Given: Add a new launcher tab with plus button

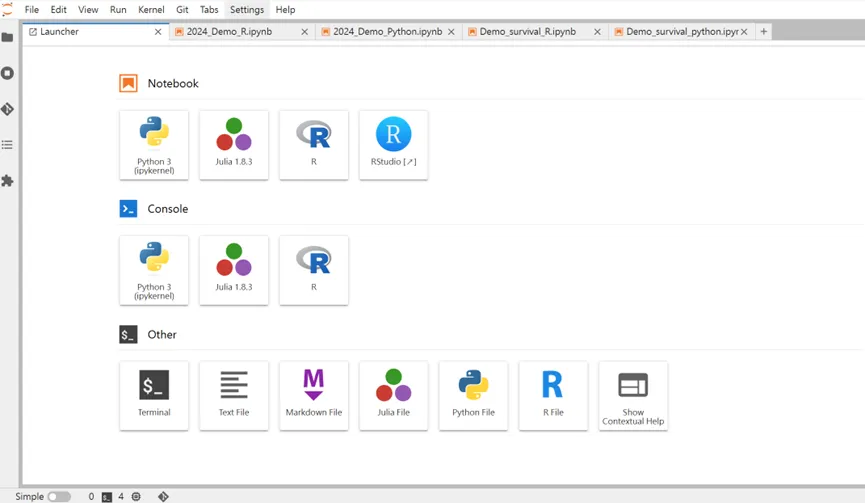Looking at the screenshot, I should pos(763,31).
